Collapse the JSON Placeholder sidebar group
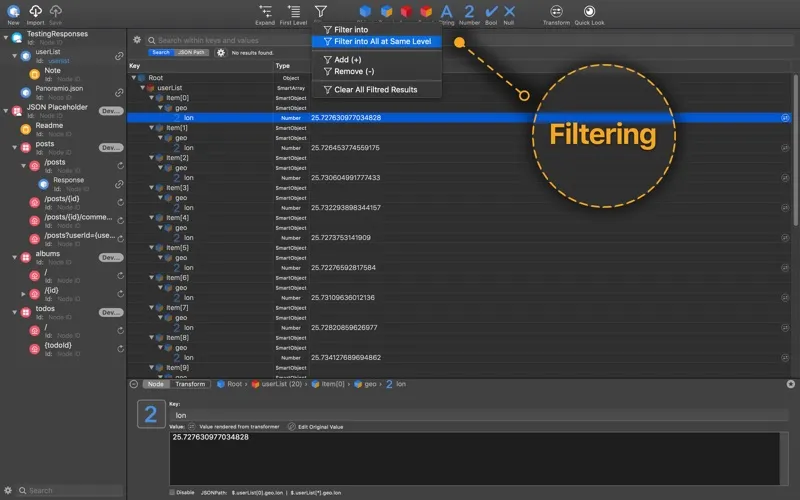The image size is (800, 500). [x=6, y=111]
